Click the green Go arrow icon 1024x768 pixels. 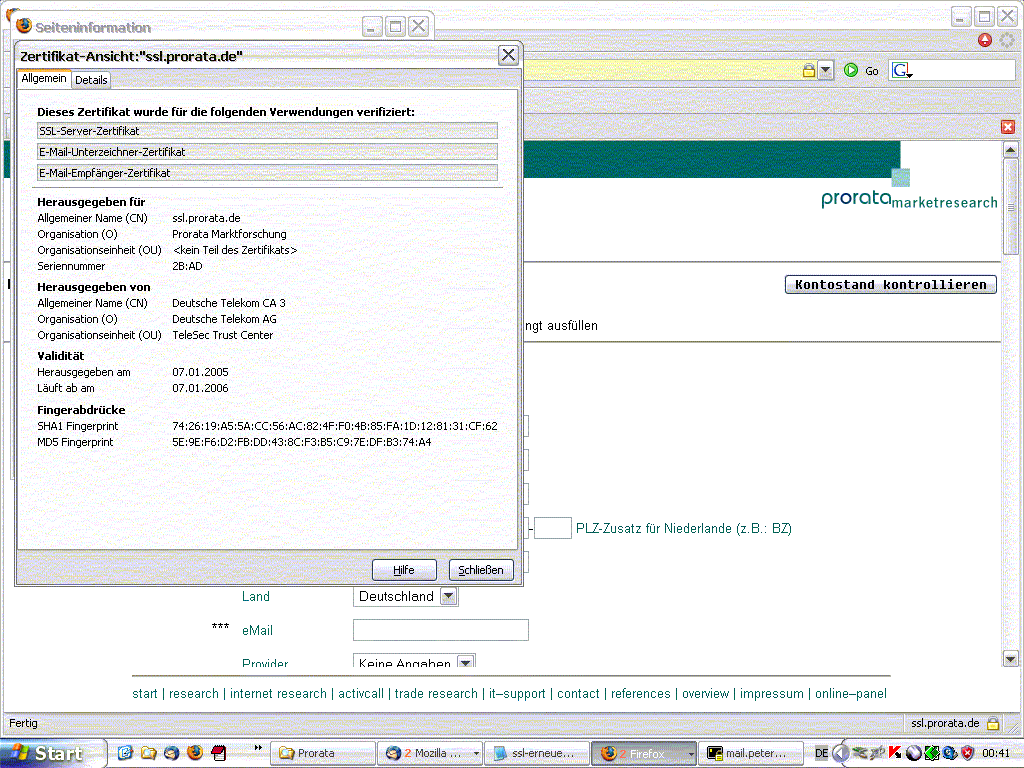coord(851,70)
